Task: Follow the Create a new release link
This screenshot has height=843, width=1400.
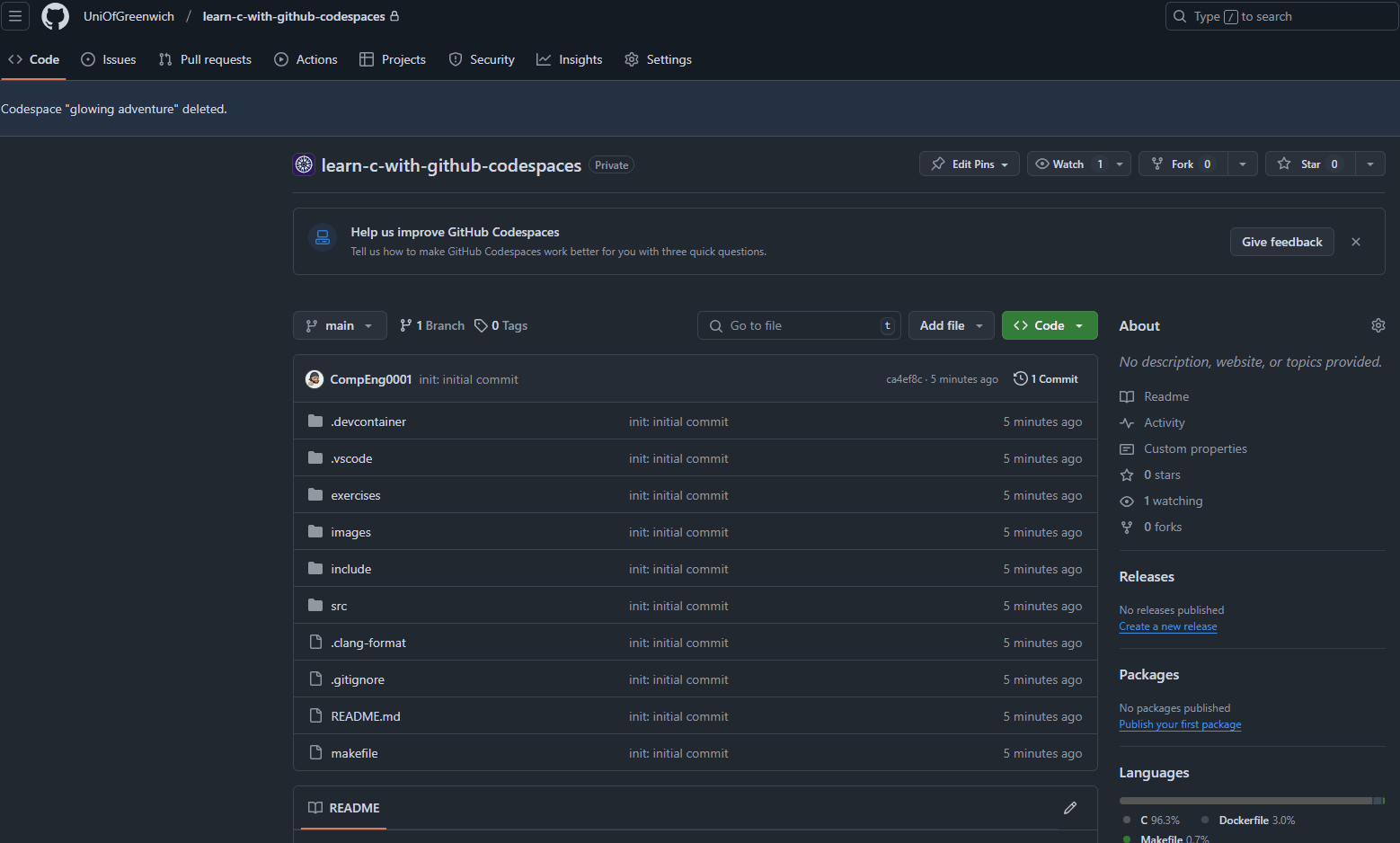Action: point(1167,626)
